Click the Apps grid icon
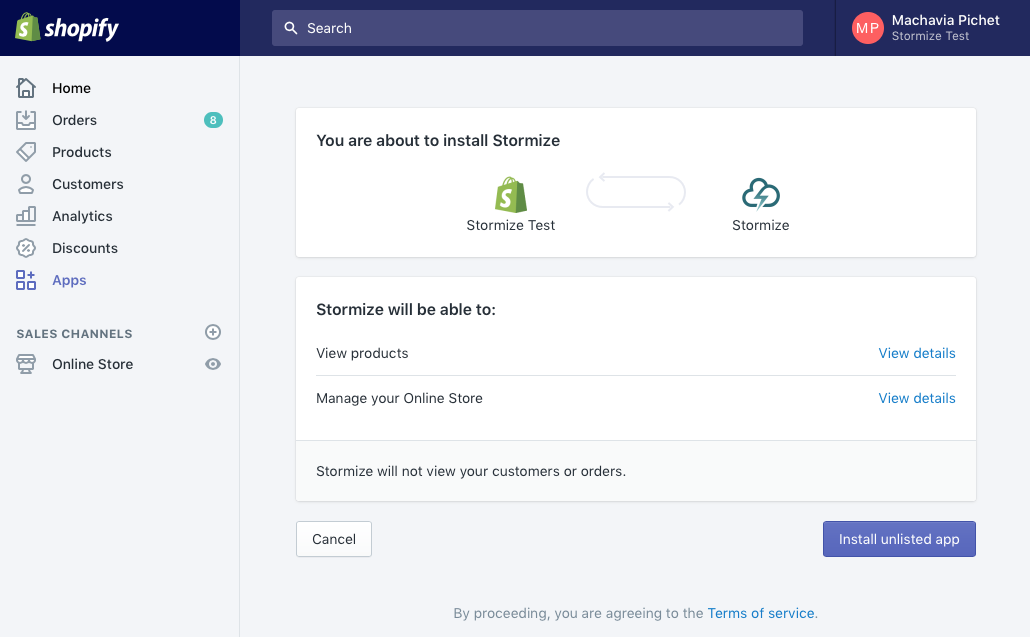This screenshot has height=637, width=1030. tap(26, 280)
